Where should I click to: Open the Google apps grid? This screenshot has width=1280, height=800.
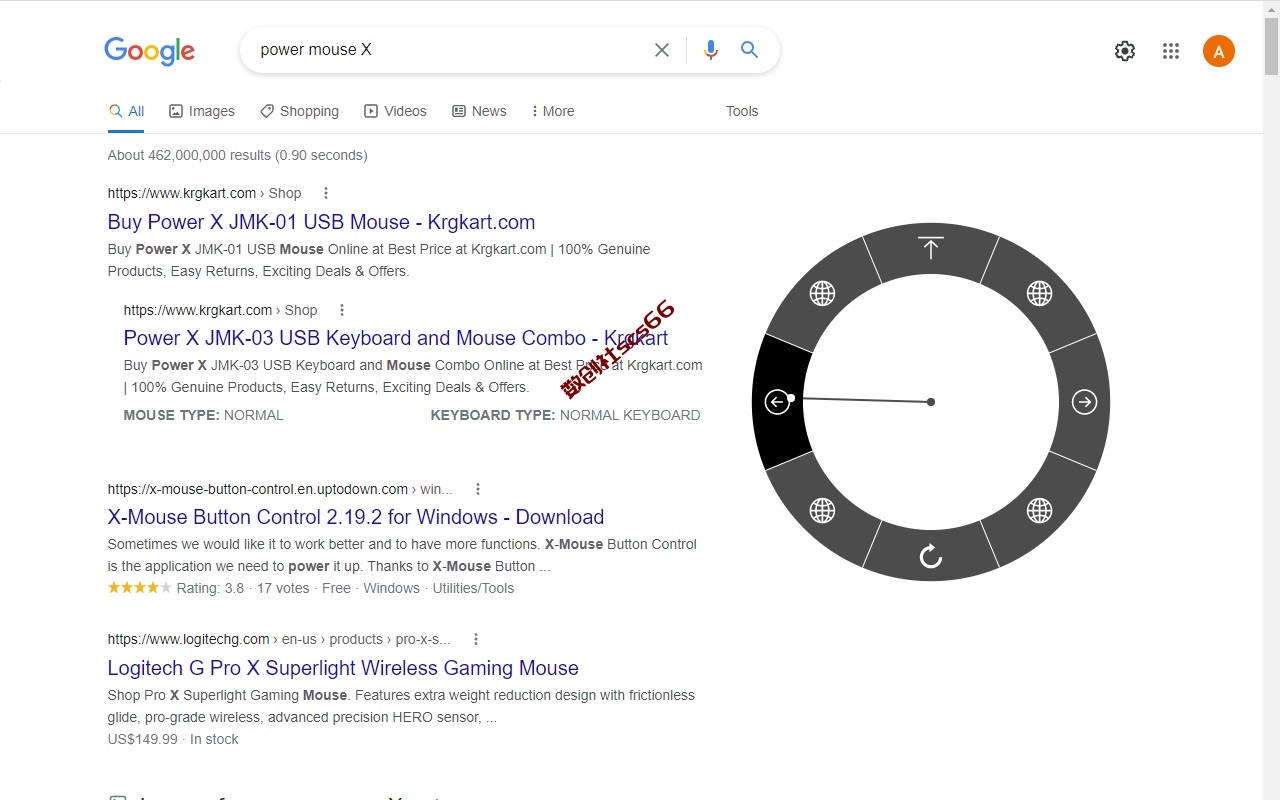(x=1171, y=51)
